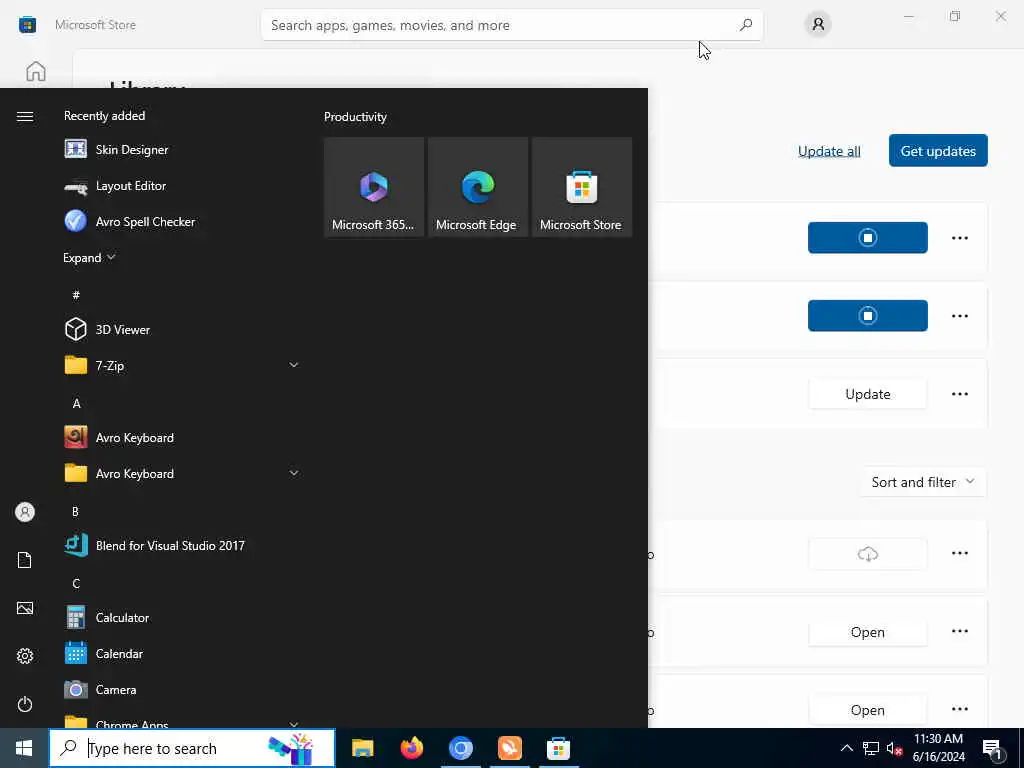Viewport: 1024px width, 768px height.
Task: Open the Microsoft Edge tile
Action: pyautogui.click(x=477, y=187)
